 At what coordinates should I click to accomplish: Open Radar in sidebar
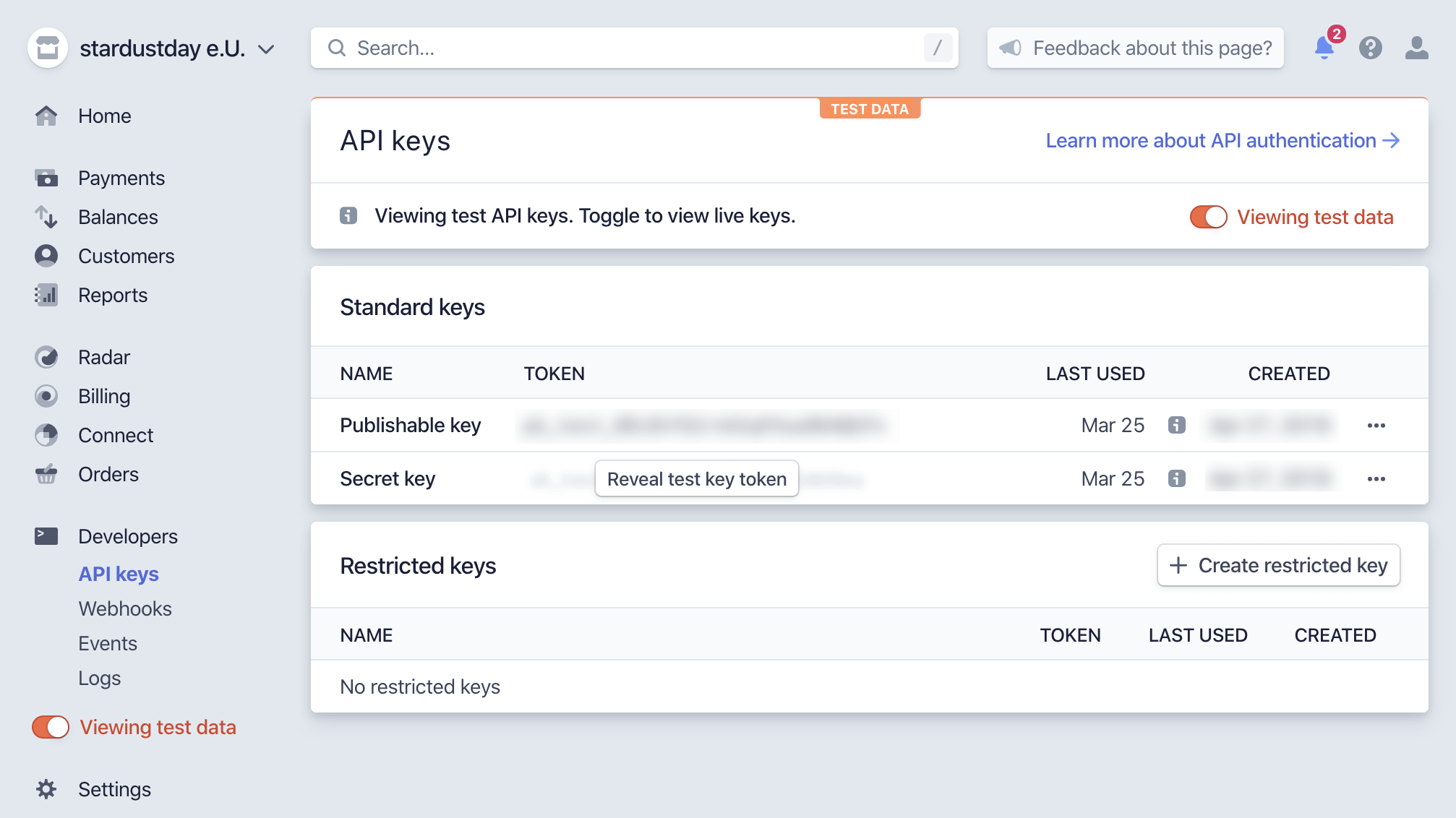coord(104,357)
